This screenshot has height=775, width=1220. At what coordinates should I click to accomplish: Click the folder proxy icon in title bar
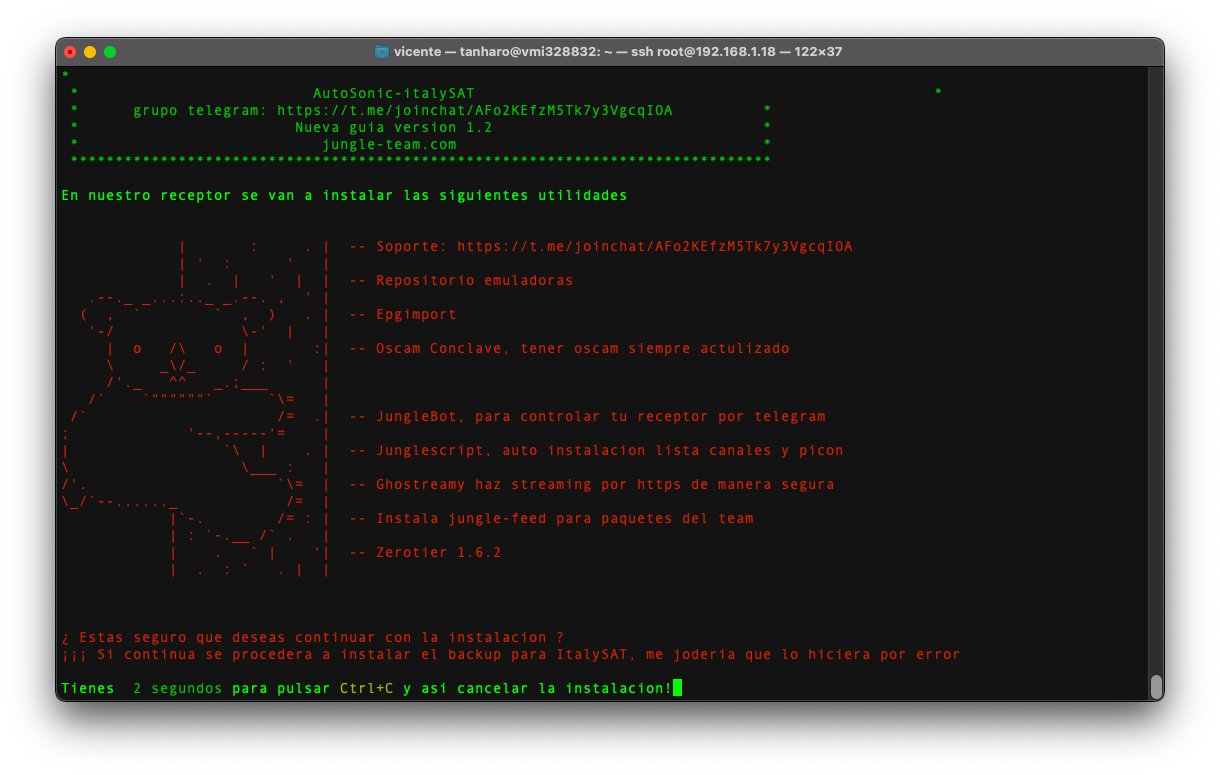(x=382, y=51)
